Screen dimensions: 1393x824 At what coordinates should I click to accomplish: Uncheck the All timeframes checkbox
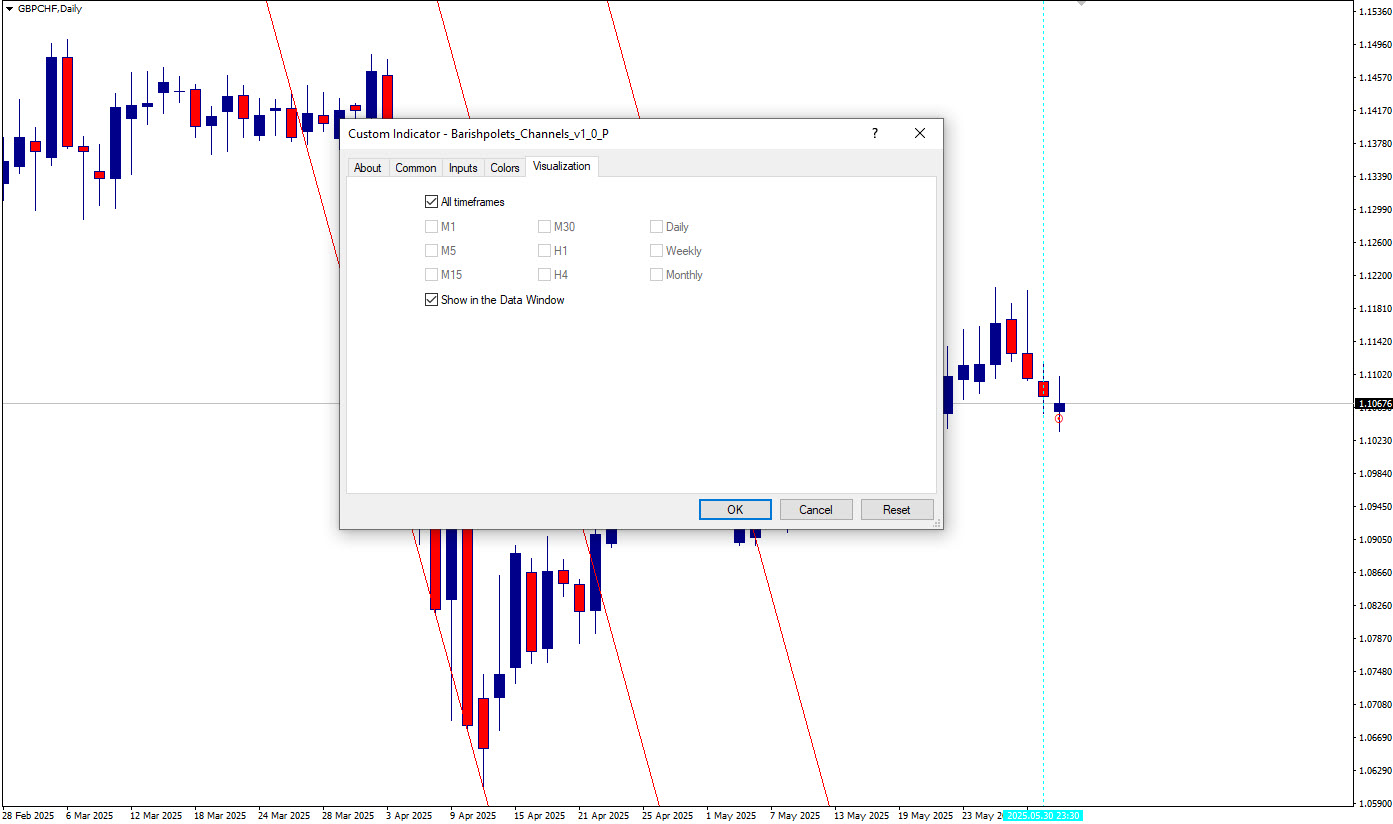pyautogui.click(x=431, y=202)
